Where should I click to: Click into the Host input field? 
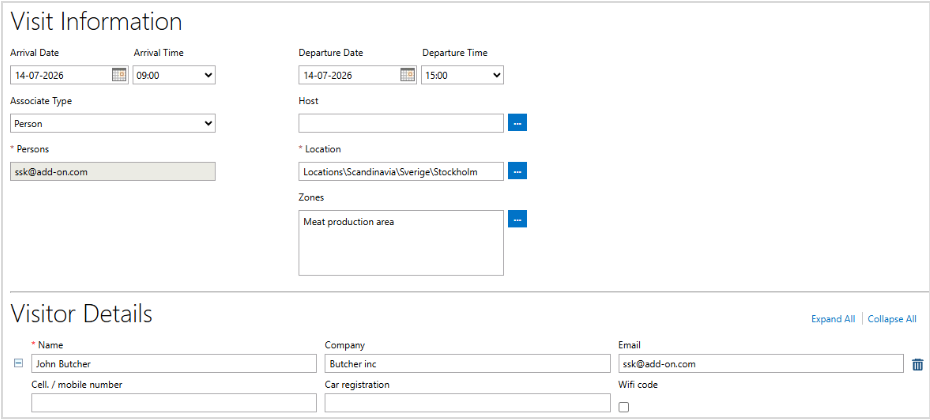coord(401,123)
